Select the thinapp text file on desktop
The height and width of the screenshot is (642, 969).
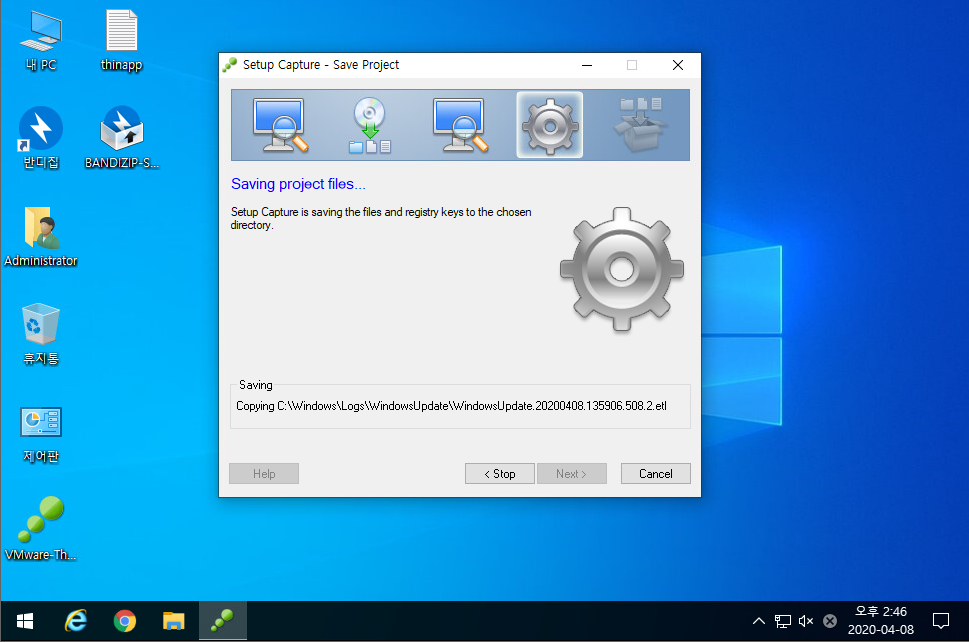click(x=121, y=40)
